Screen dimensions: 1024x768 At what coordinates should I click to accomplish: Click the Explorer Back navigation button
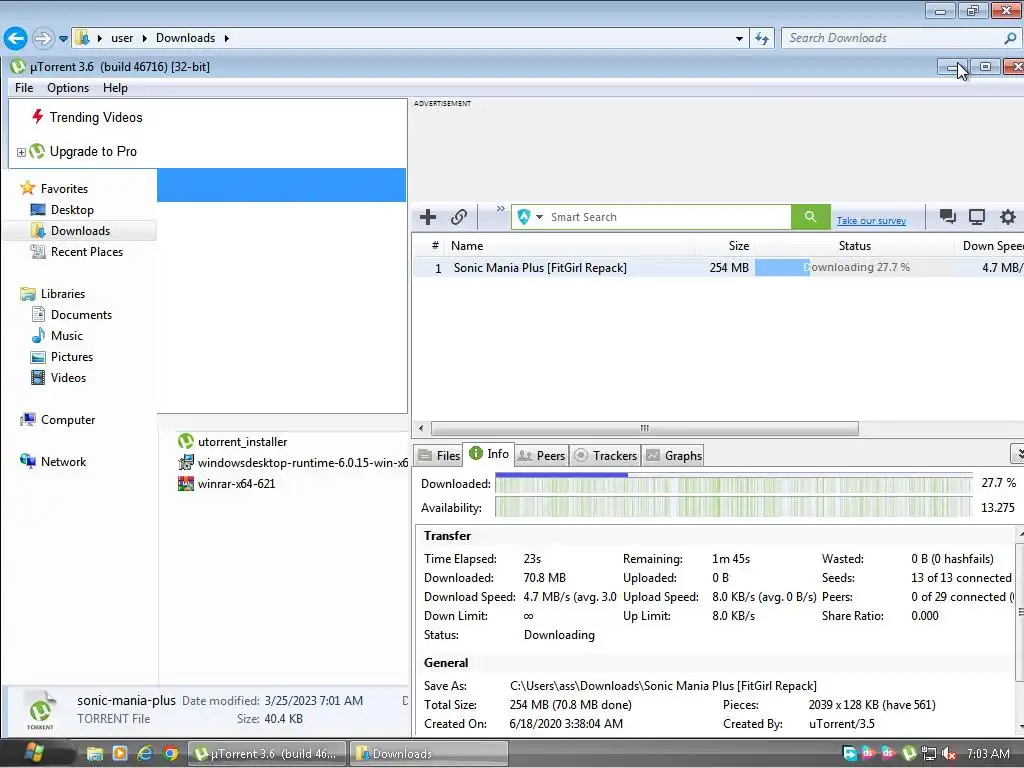coord(16,39)
